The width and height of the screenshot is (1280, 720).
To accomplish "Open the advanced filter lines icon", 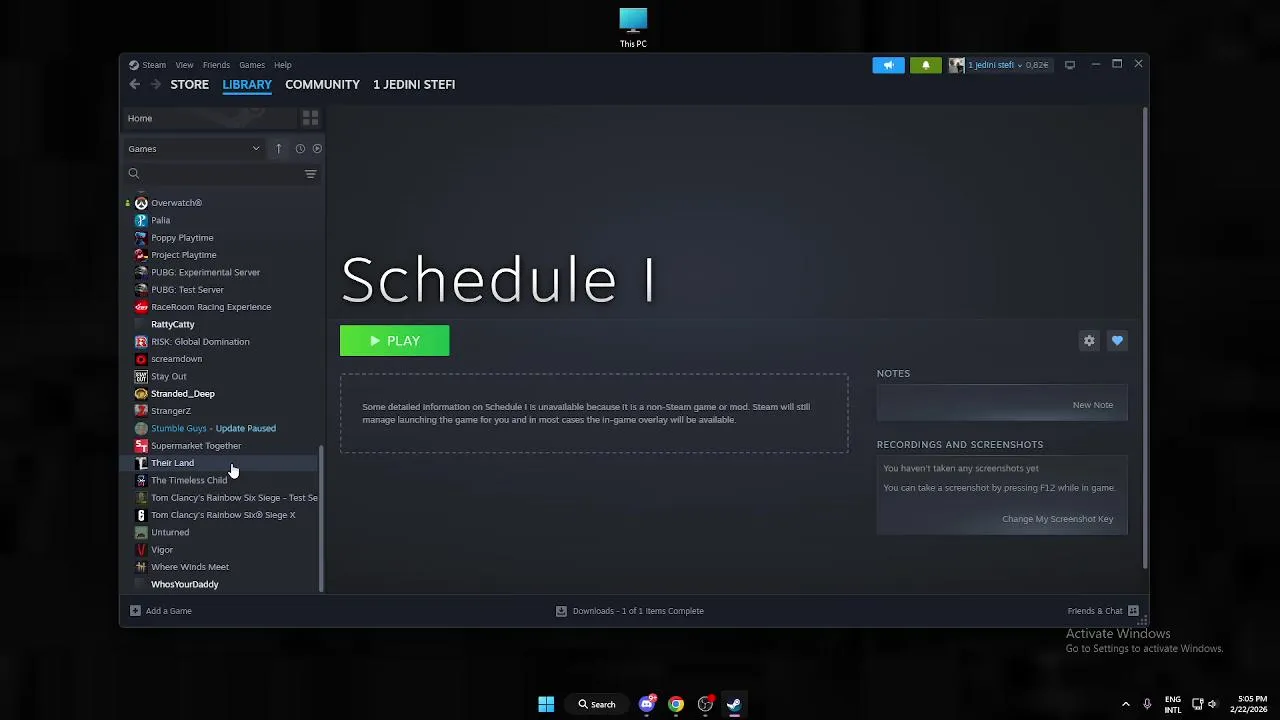I will click(x=310, y=174).
